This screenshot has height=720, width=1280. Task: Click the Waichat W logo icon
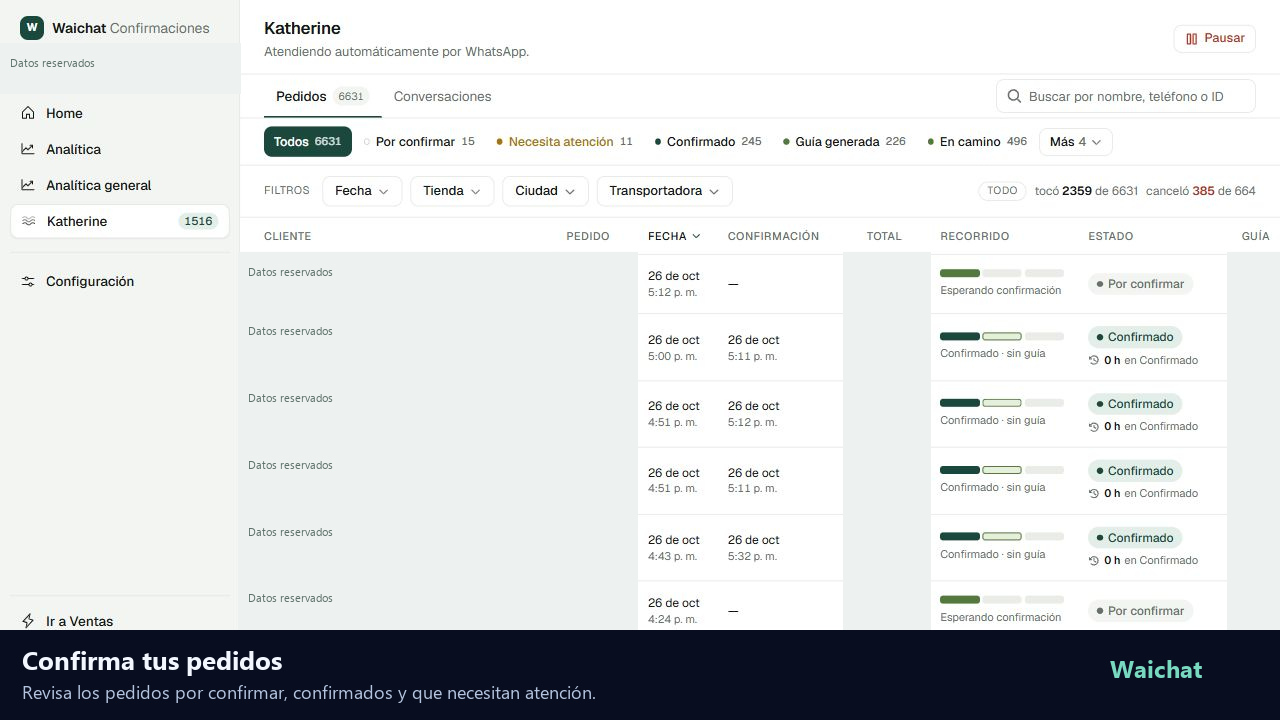pyautogui.click(x=32, y=27)
